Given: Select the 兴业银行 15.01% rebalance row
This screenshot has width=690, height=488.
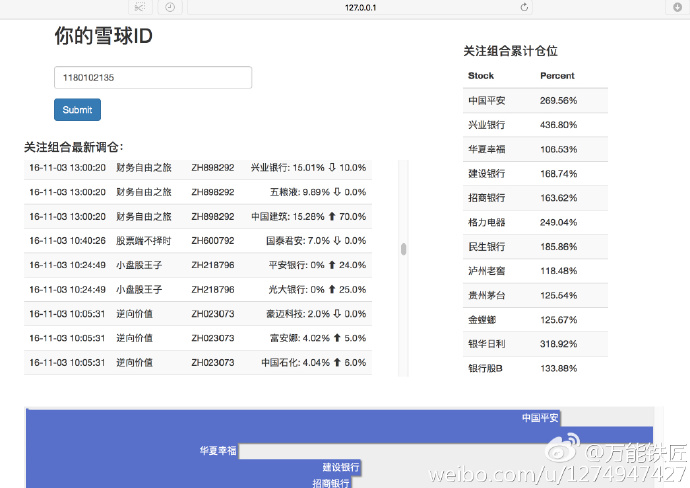Looking at the screenshot, I should 198,168.
